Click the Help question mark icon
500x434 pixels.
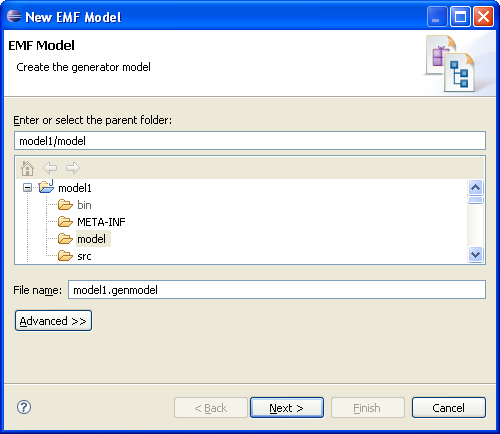(x=24, y=407)
